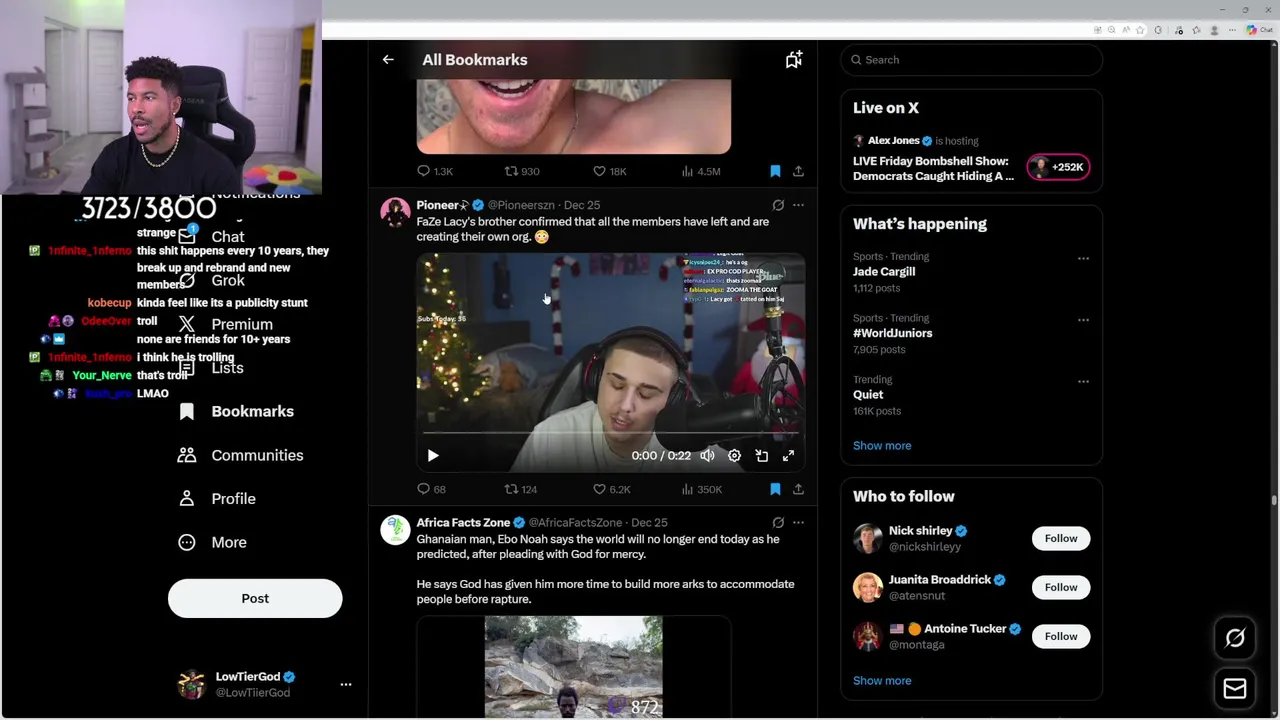Follow Nick shirley
Image resolution: width=1280 pixels, height=720 pixels.
(x=1061, y=538)
